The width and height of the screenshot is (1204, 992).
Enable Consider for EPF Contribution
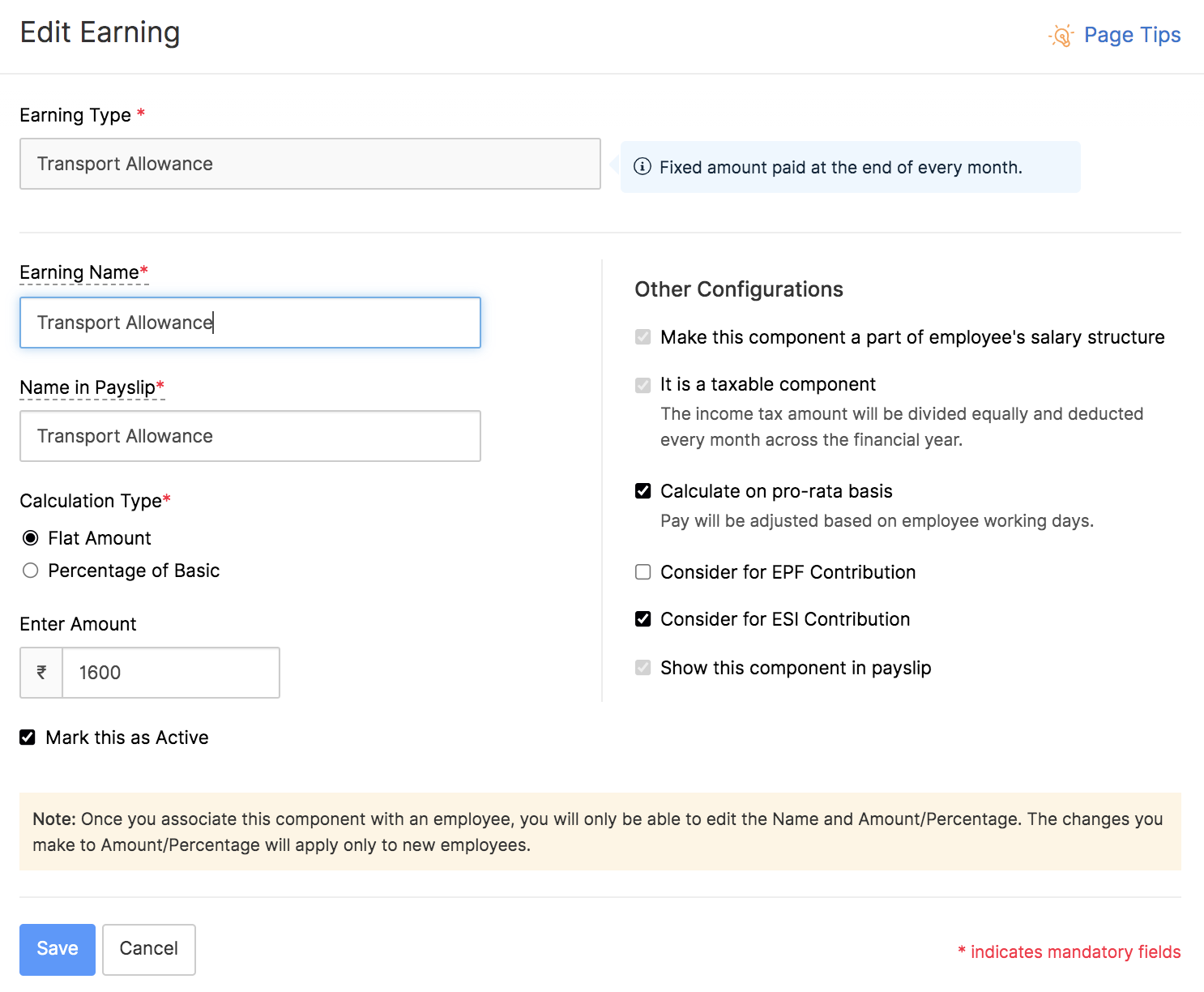[643, 571]
